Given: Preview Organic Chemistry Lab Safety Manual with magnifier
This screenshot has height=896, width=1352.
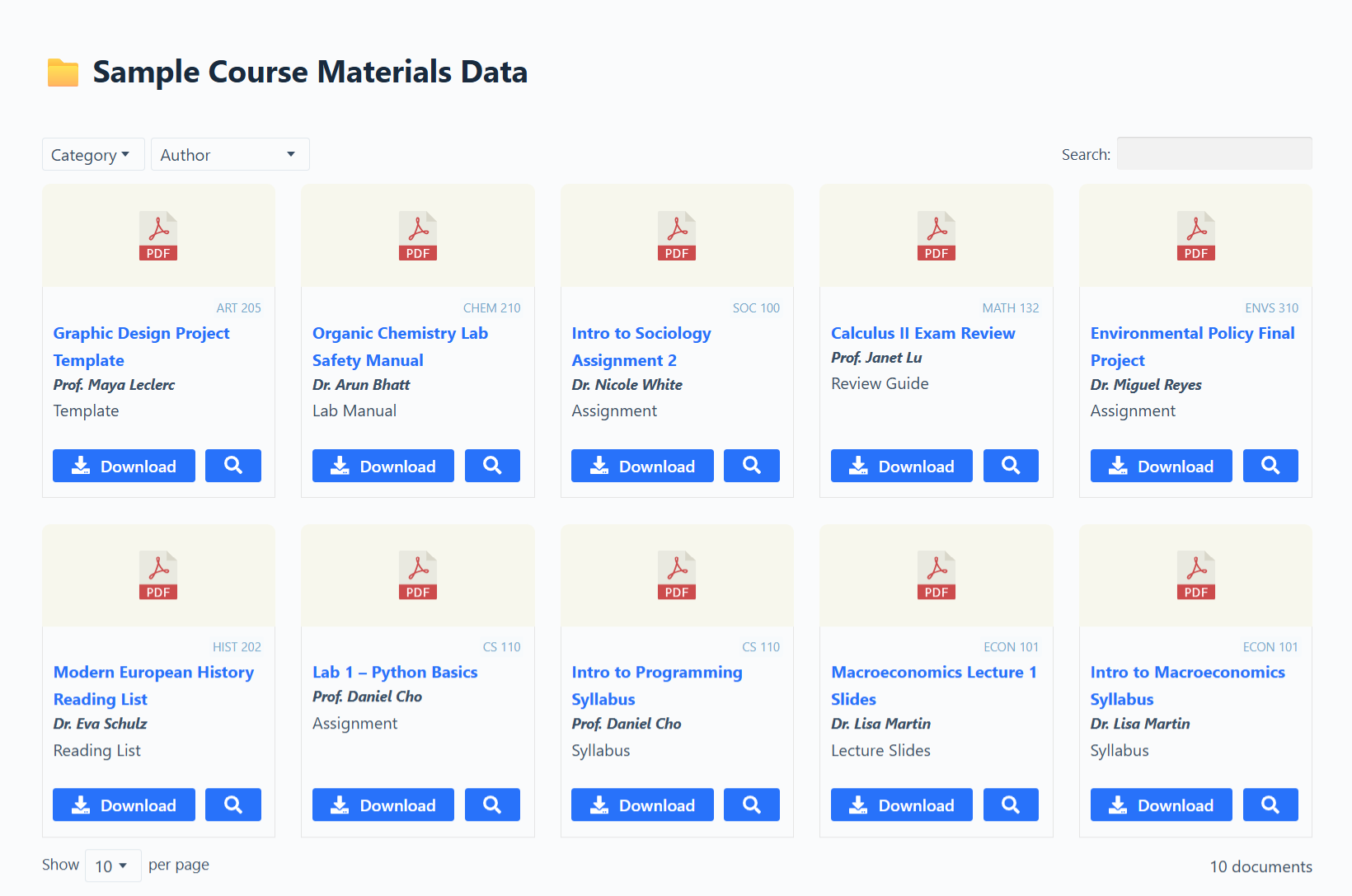Looking at the screenshot, I should (x=492, y=466).
